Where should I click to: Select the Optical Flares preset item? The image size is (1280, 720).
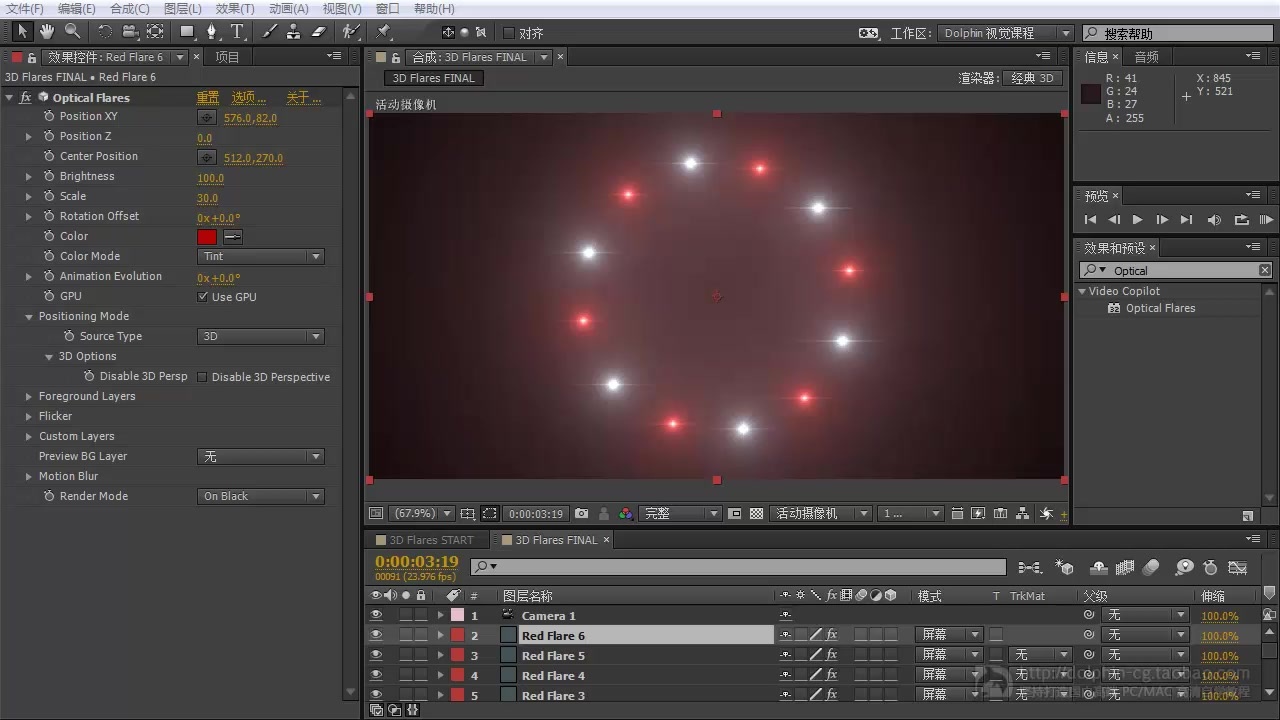[1160, 308]
